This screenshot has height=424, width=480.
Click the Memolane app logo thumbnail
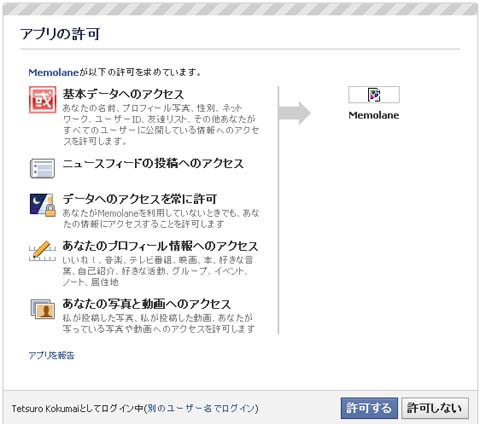coord(374,95)
